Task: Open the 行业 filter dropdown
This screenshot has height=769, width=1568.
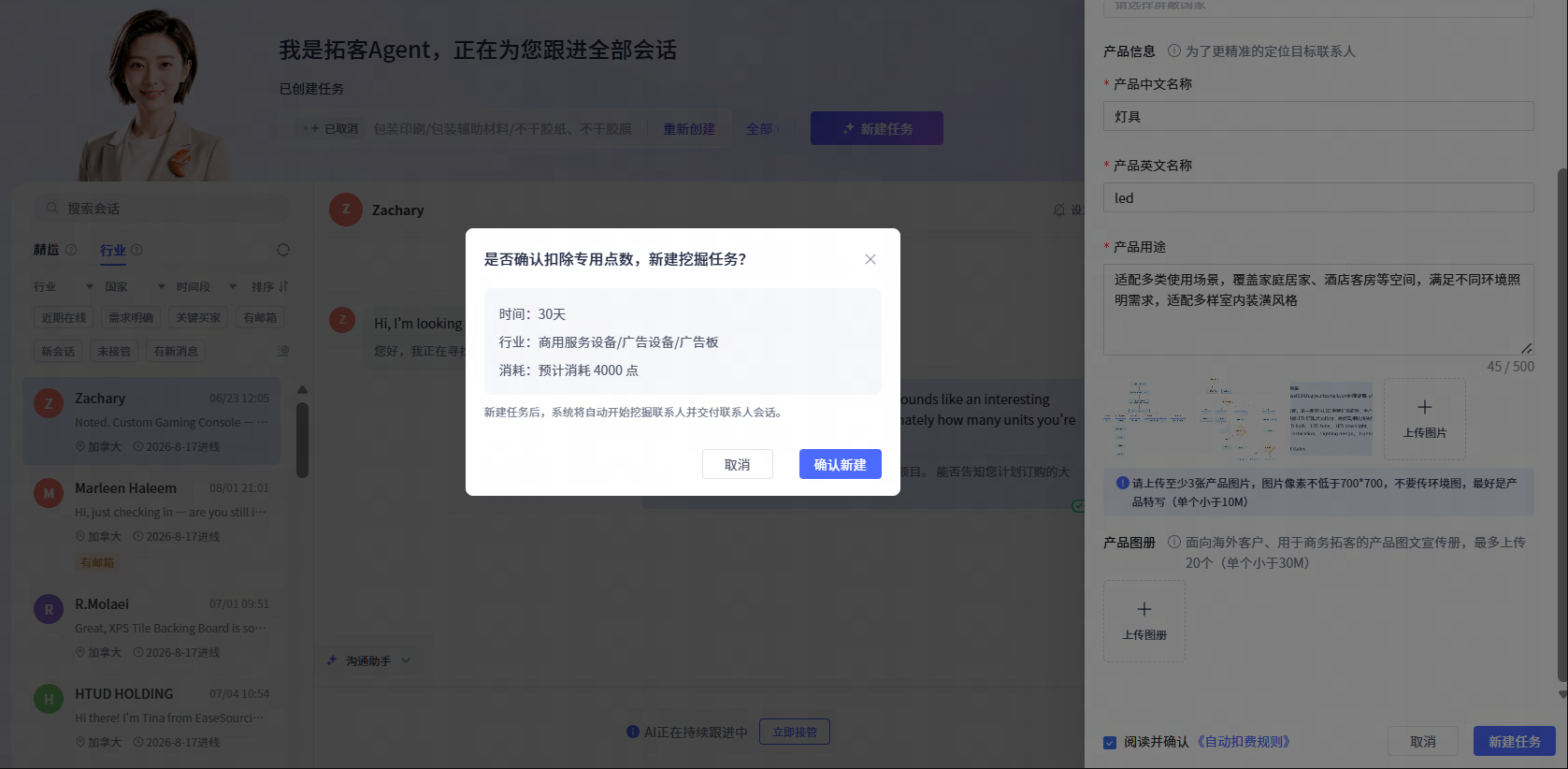Action: click(x=64, y=286)
